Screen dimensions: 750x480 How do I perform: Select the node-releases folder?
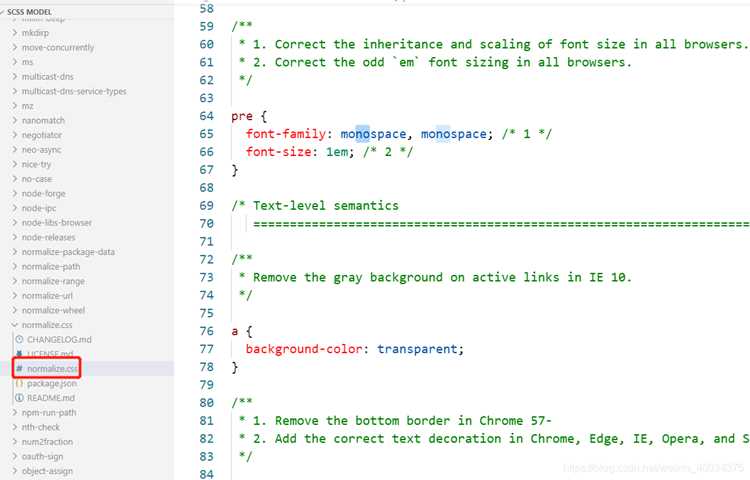tap(48, 237)
